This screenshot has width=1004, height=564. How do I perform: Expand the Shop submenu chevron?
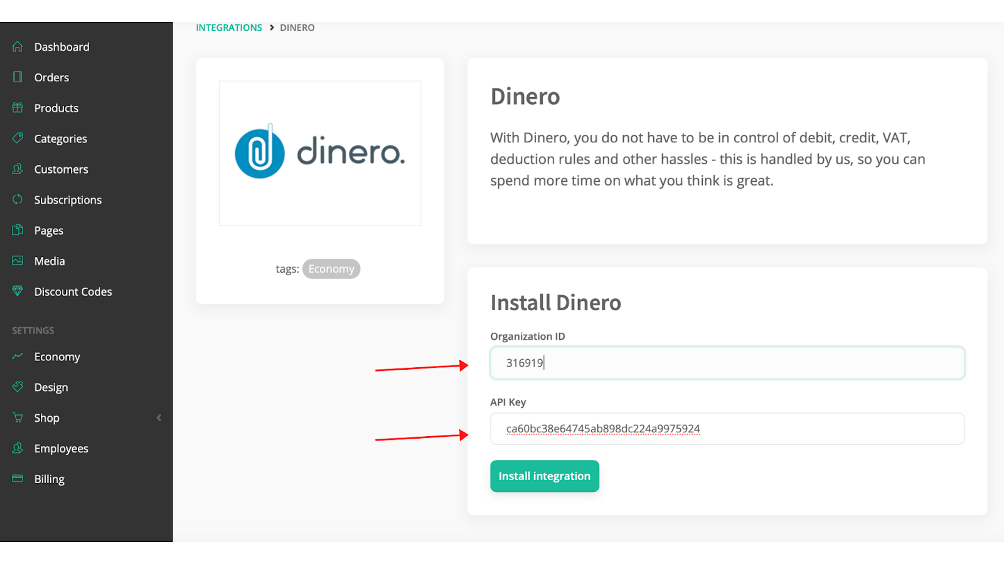(x=159, y=418)
